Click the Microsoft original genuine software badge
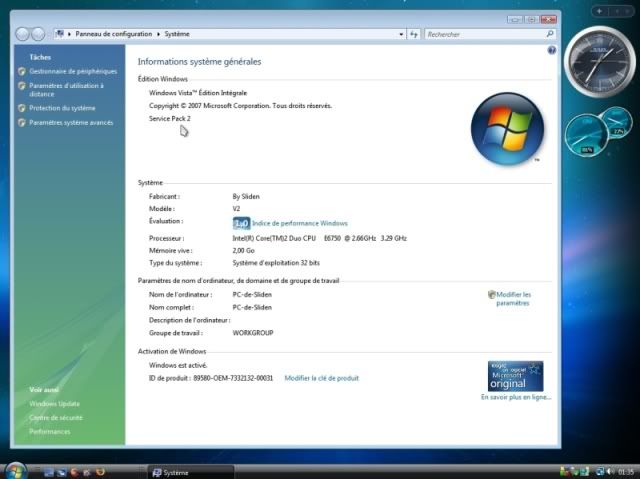This screenshot has width=640, height=479. 515,376
